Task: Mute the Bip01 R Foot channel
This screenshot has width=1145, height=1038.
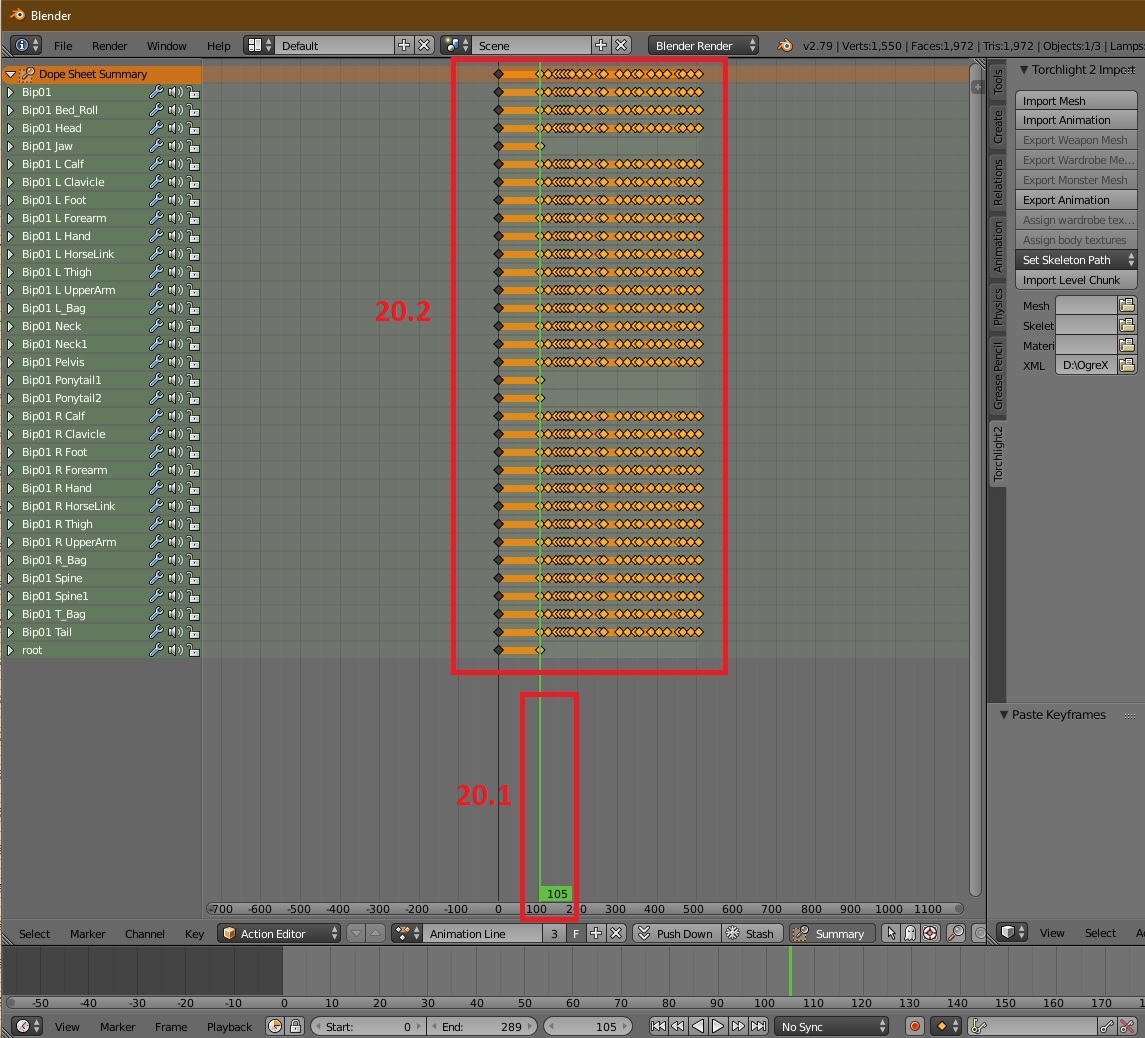Action: coord(175,452)
